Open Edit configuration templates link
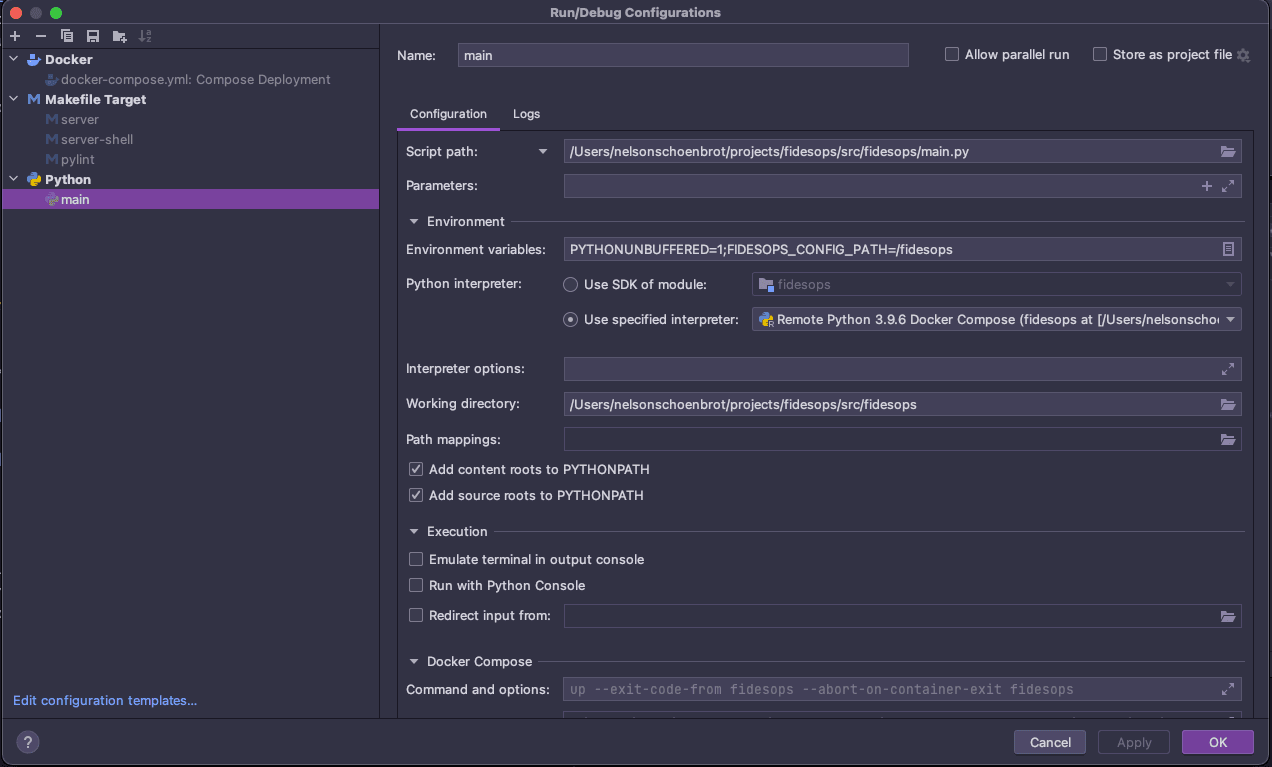 click(105, 701)
